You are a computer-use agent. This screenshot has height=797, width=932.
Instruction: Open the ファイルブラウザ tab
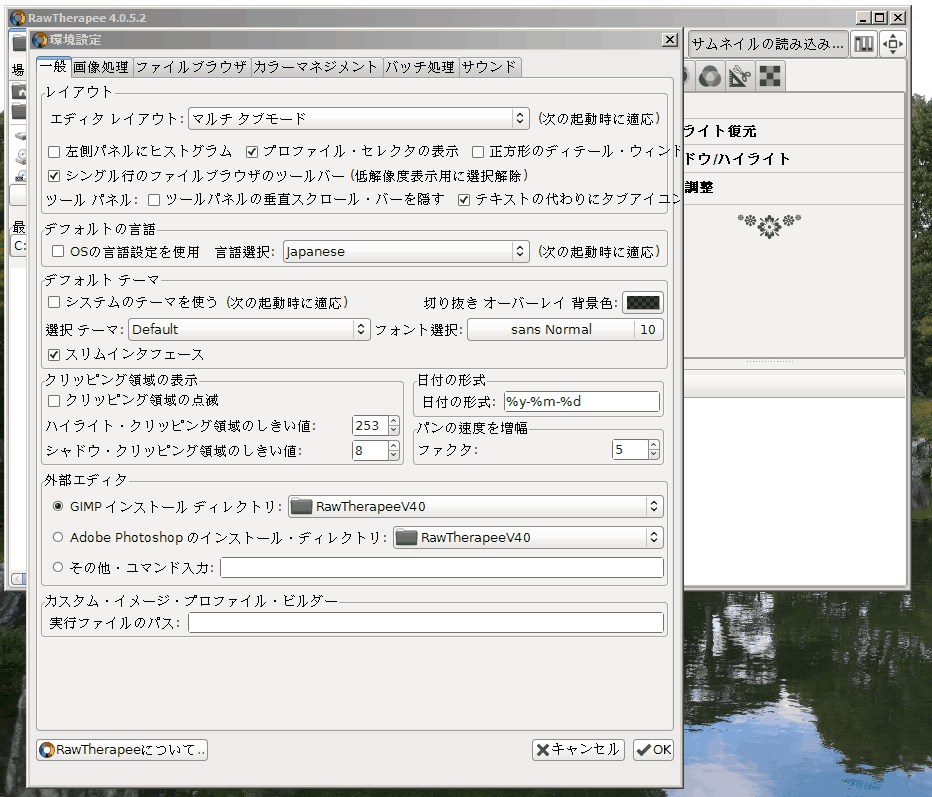(x=191, y=67)
